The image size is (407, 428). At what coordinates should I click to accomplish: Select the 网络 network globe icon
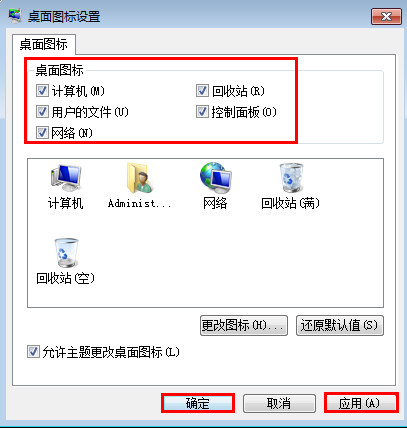click(215, 179)
